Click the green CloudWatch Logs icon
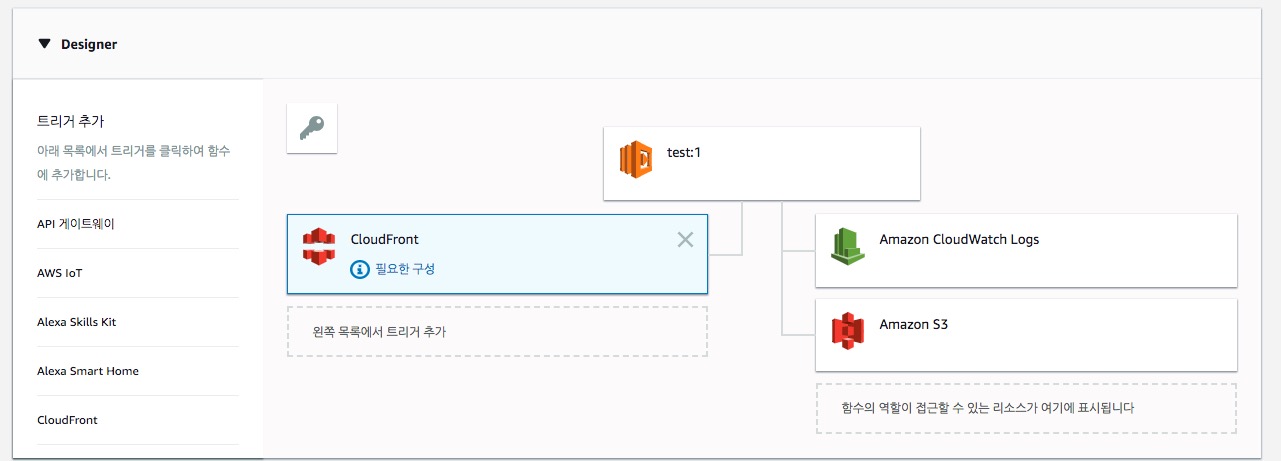Screen dimensions: 1281x461 [x=847, y=246]
